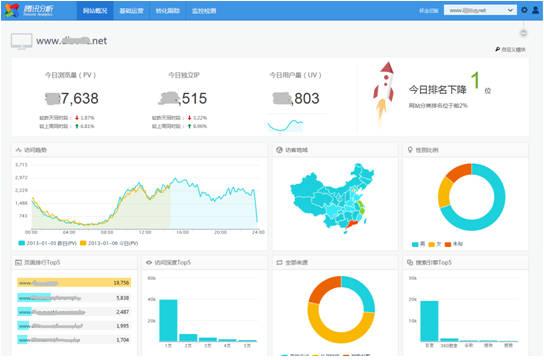This screenshot has height=360, width=544.
Task: Open the third top navigation tab
Action: click(168, 11)
